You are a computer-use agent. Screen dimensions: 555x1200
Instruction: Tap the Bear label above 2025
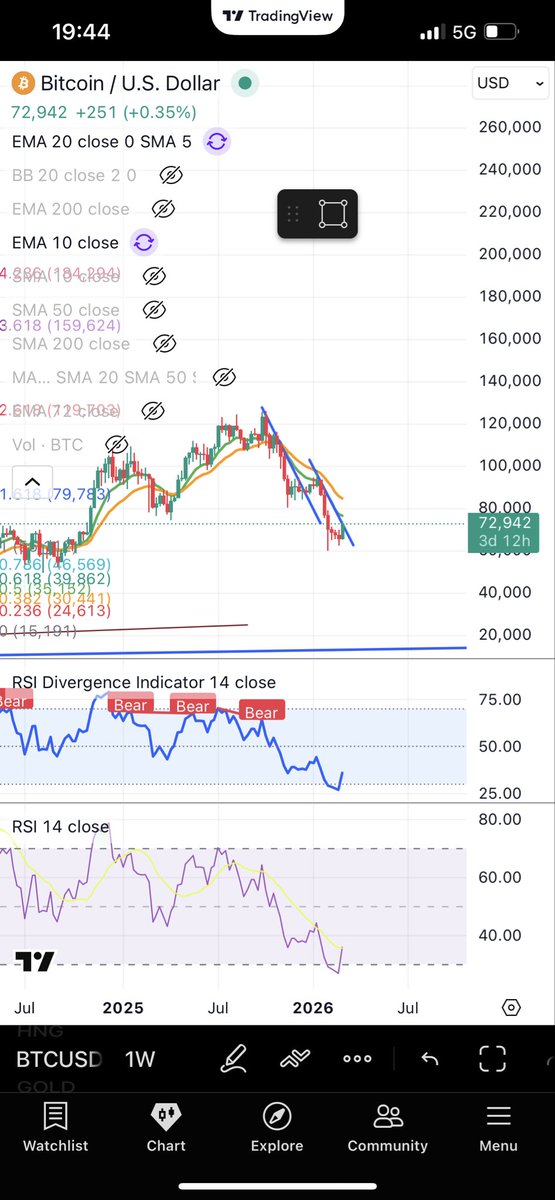tap(130, 704)
